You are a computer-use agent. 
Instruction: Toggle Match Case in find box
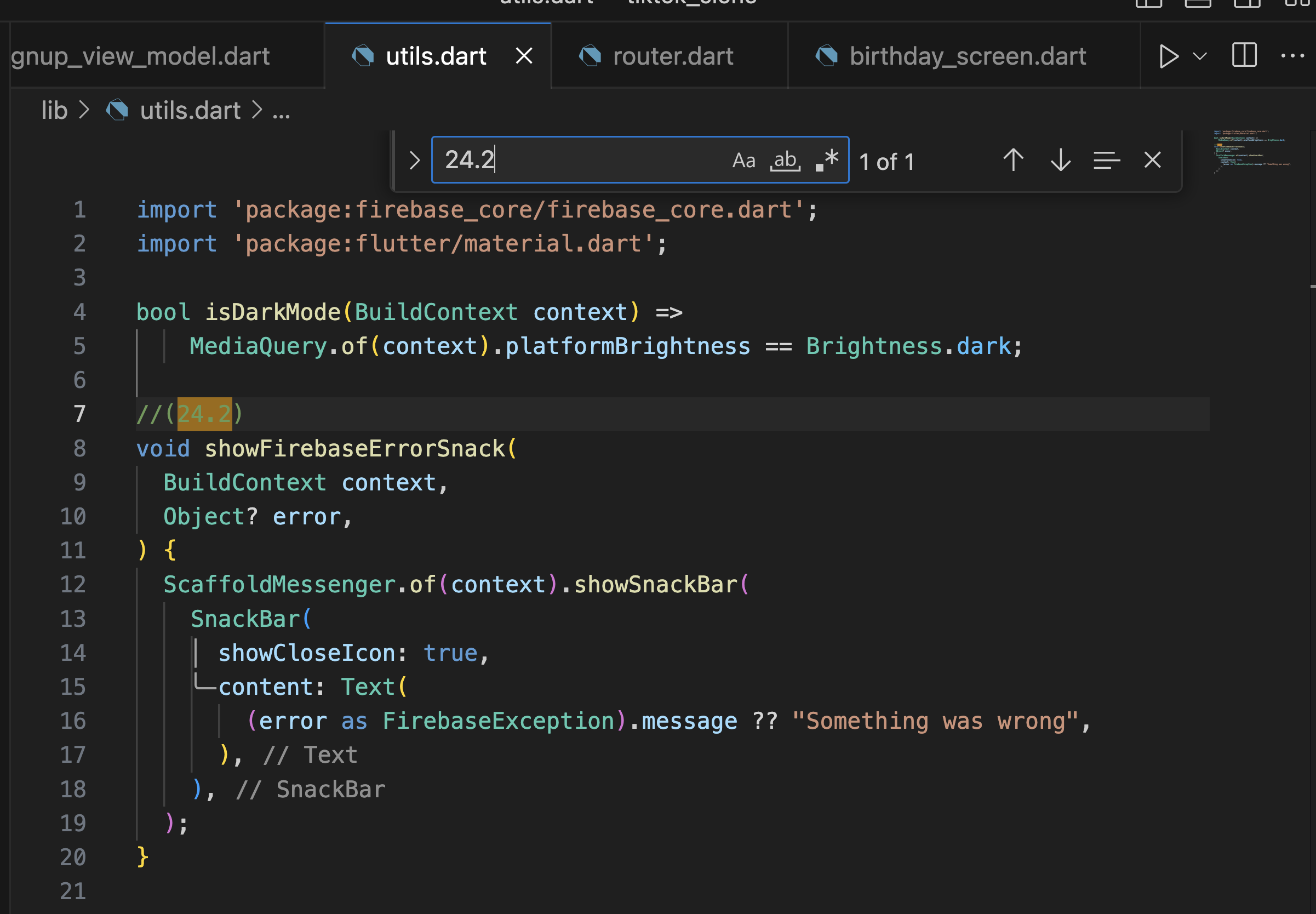point(743,161)
